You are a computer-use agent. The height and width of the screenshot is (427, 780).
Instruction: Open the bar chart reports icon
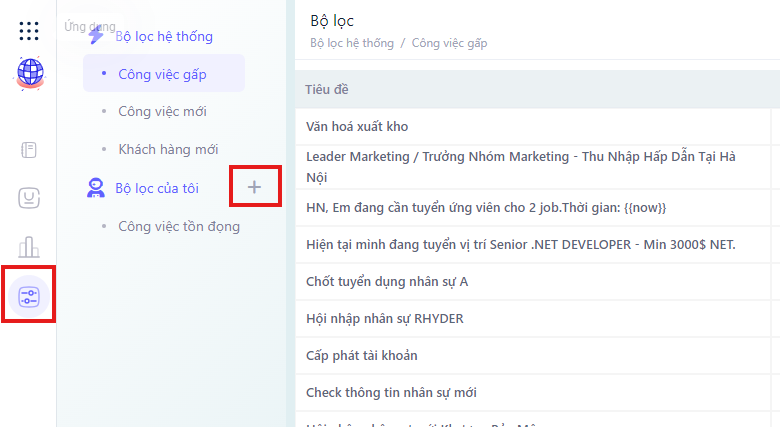[29, 247]
